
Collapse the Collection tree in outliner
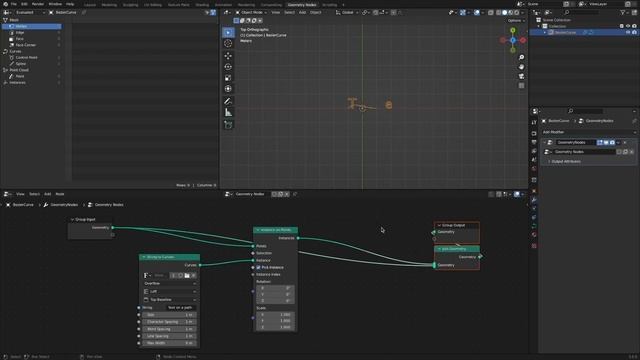tap(539, 26)
